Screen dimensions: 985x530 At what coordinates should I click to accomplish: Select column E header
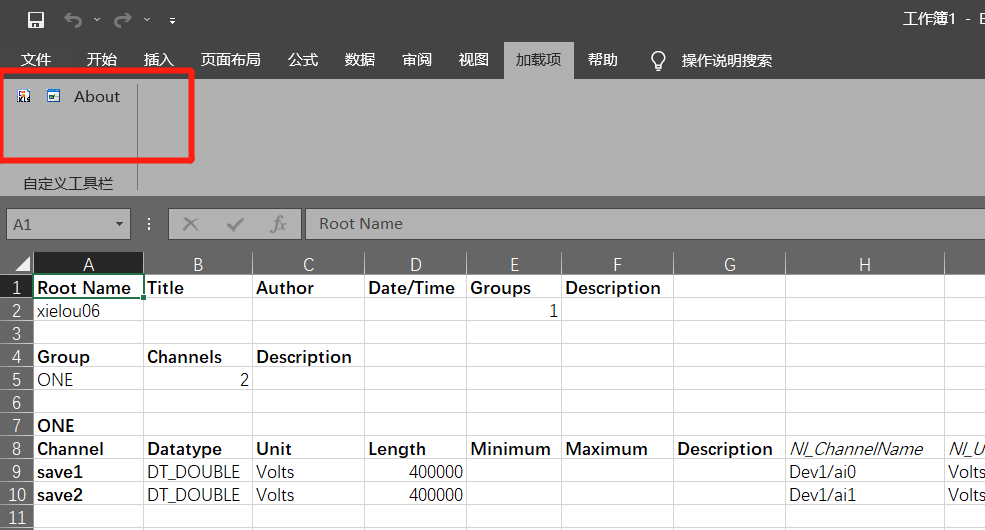(514, 264)
